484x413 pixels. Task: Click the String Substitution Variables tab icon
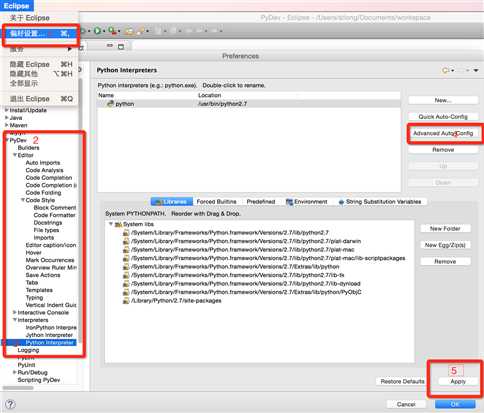[x=341, y=202]
